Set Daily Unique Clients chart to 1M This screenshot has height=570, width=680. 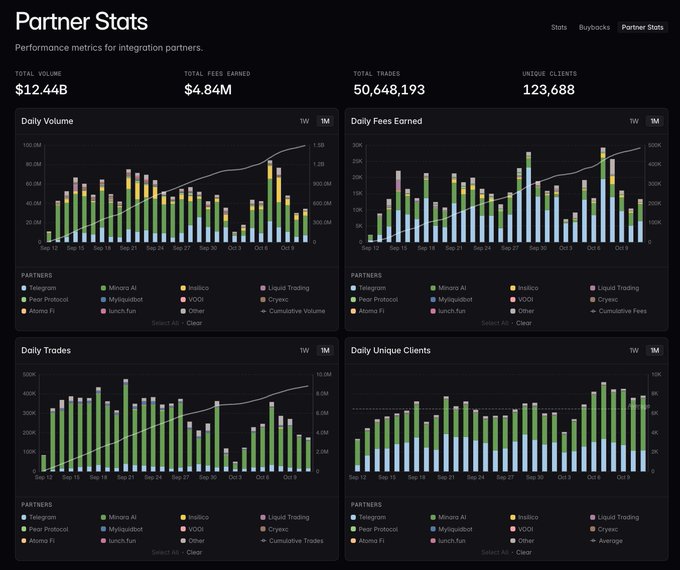click(x=655, y=351)
